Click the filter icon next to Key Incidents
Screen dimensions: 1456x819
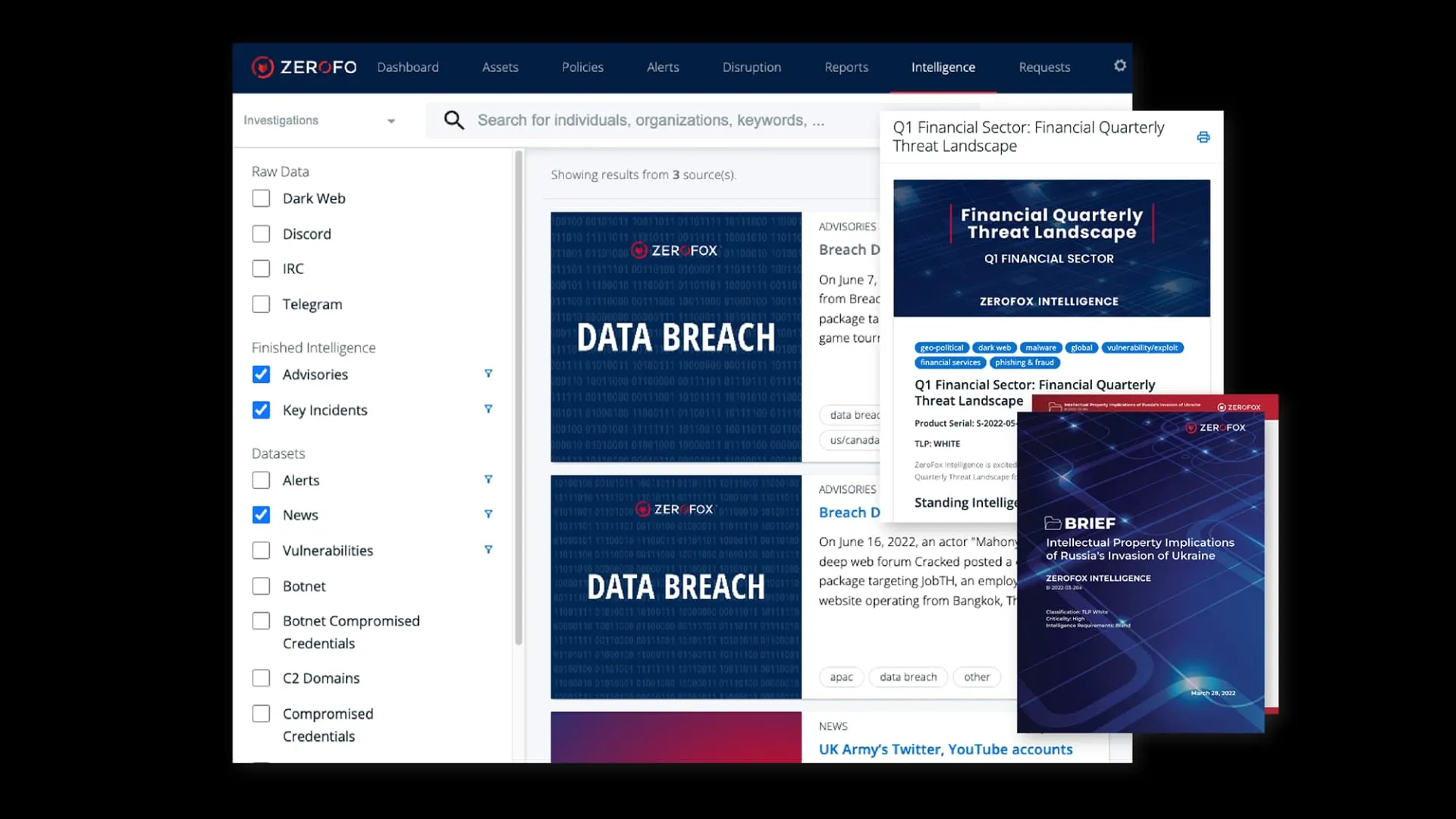[488, 409]
